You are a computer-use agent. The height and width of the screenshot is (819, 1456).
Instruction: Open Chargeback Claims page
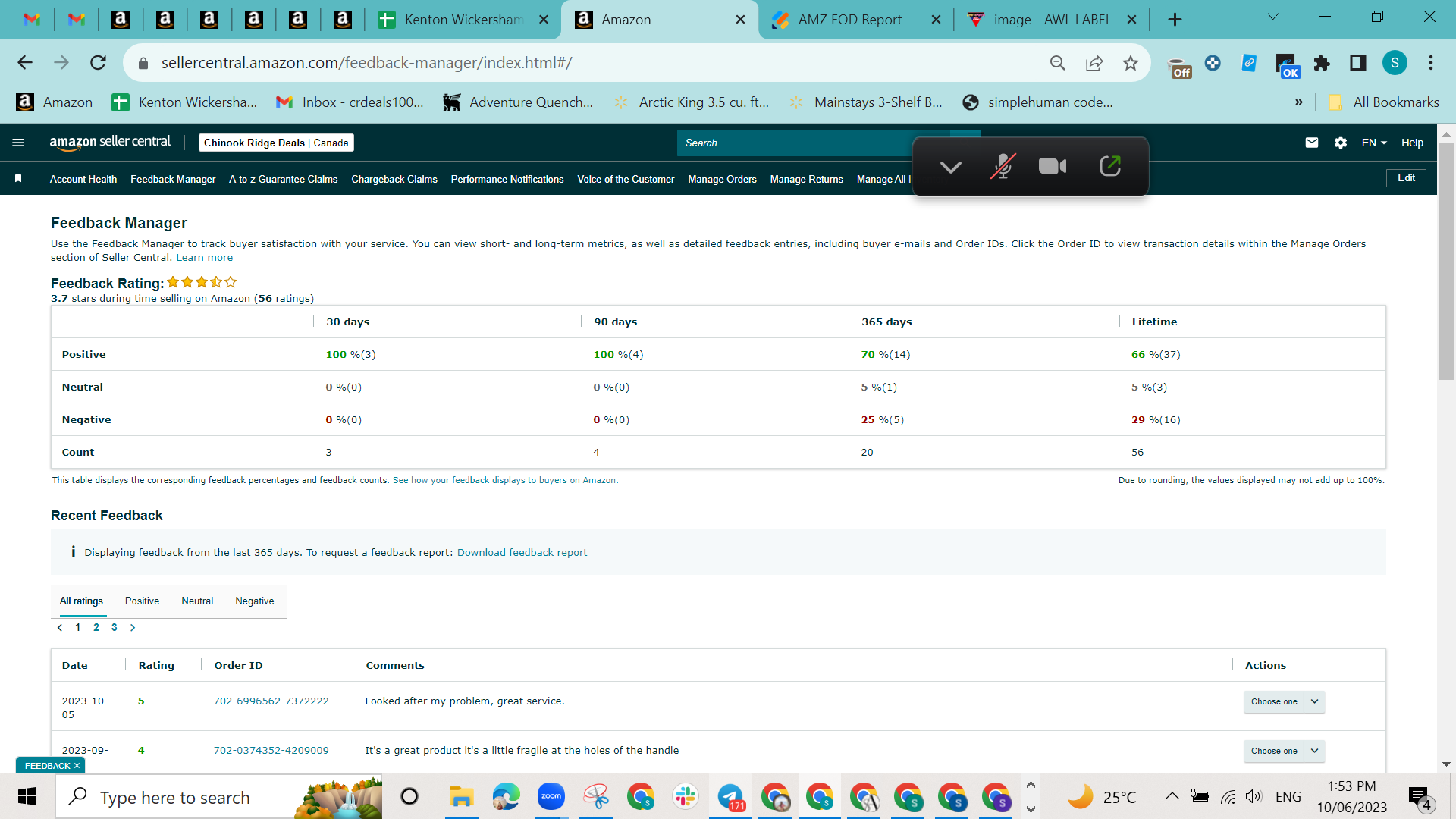pos(394,179)
